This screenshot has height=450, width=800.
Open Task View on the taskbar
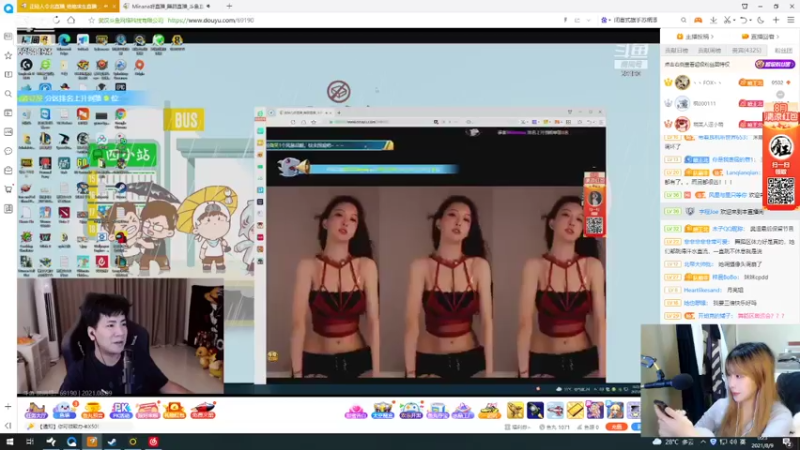tap(30, 442)
